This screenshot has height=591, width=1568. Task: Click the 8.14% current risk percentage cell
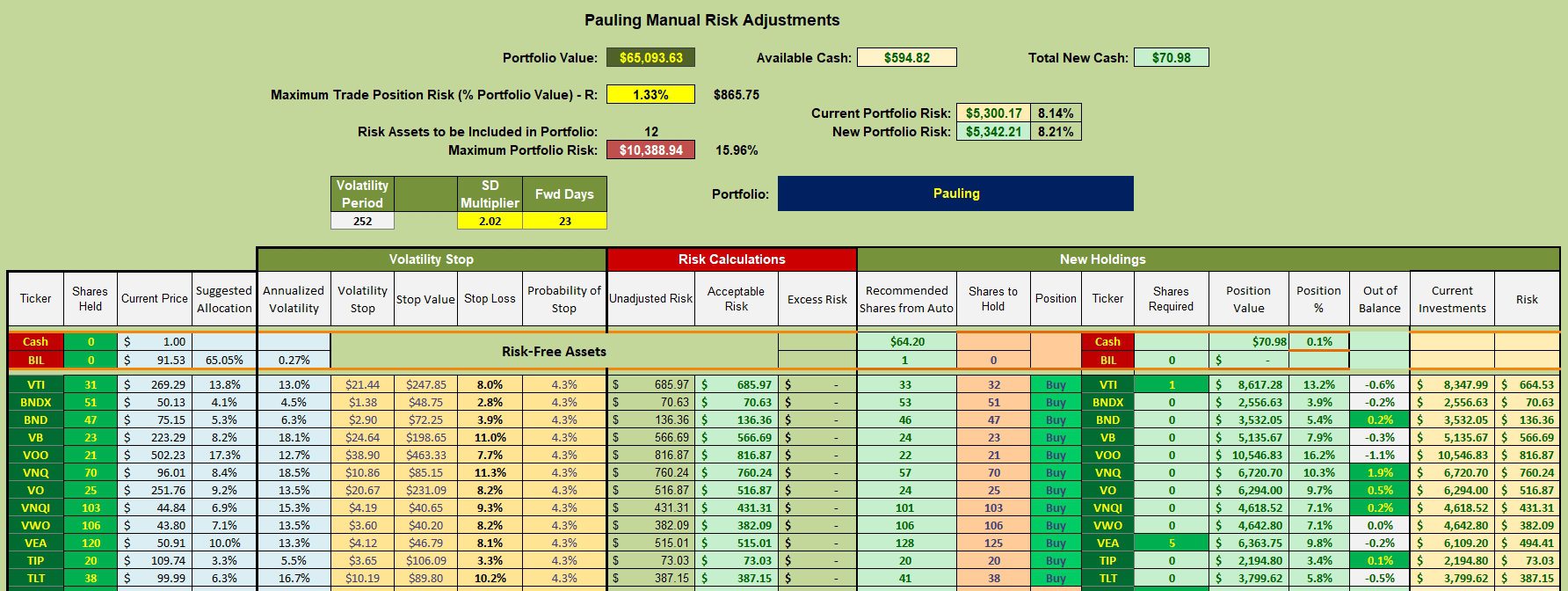coord(1056,113)
